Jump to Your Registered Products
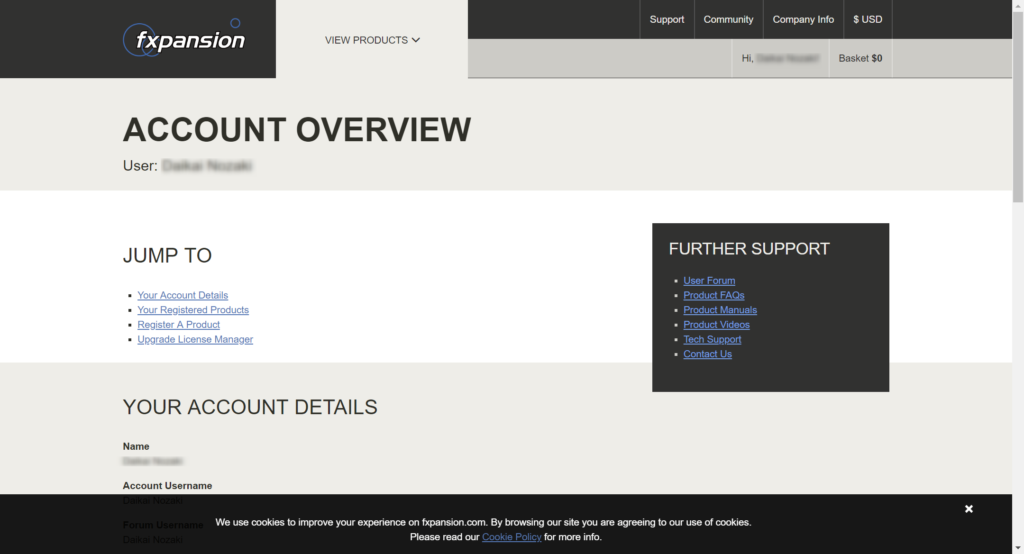 [193, 310]
